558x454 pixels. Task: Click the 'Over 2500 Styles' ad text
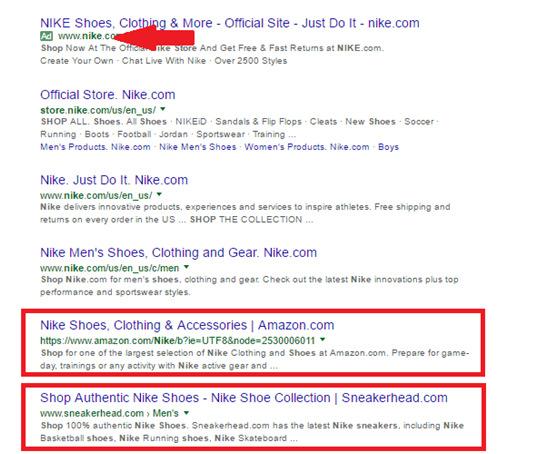pyautogui.click(x=251, y=61)
